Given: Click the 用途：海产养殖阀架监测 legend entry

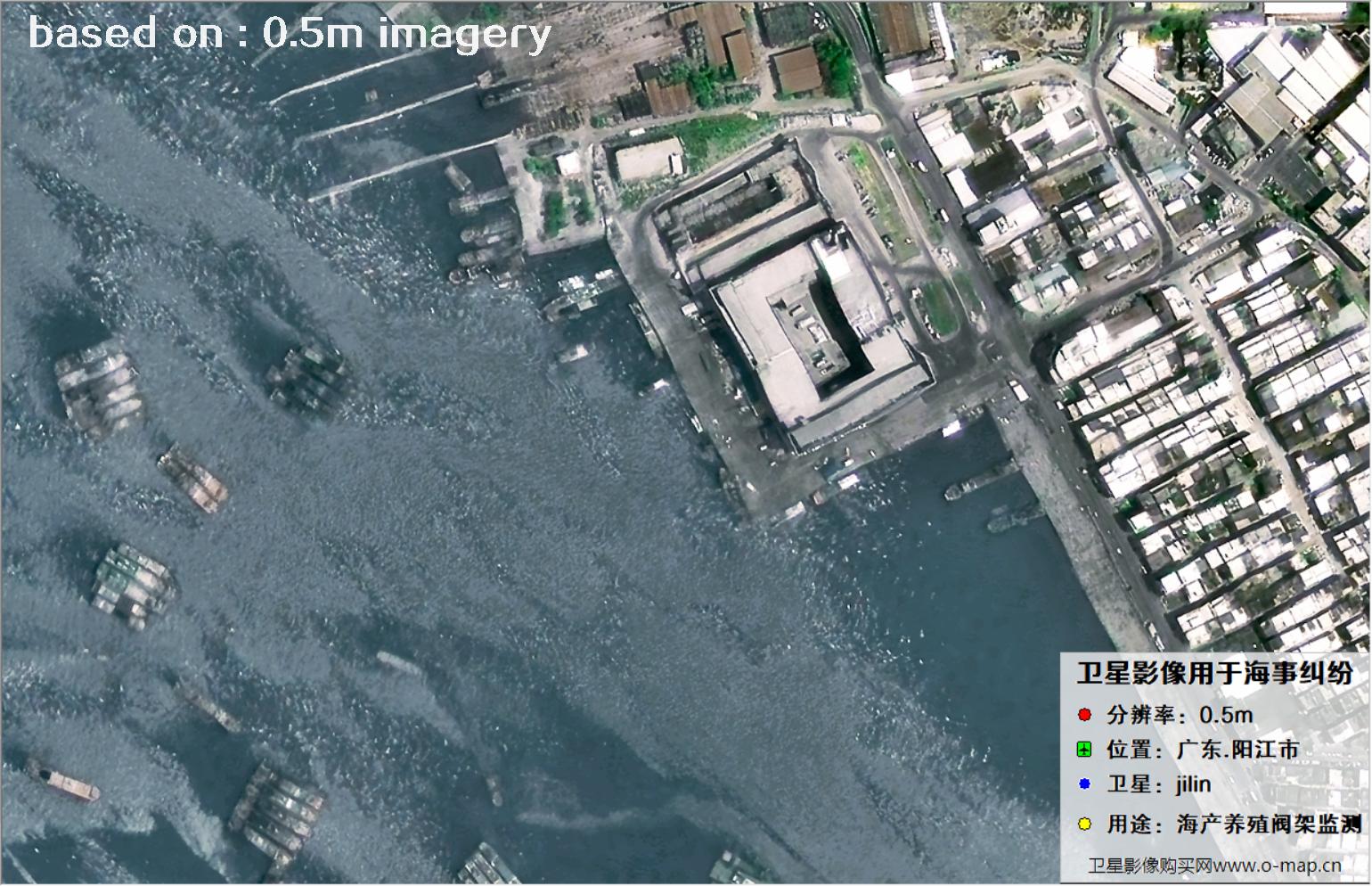Looking at the screenshot, I should click(x=1233, y=824).
